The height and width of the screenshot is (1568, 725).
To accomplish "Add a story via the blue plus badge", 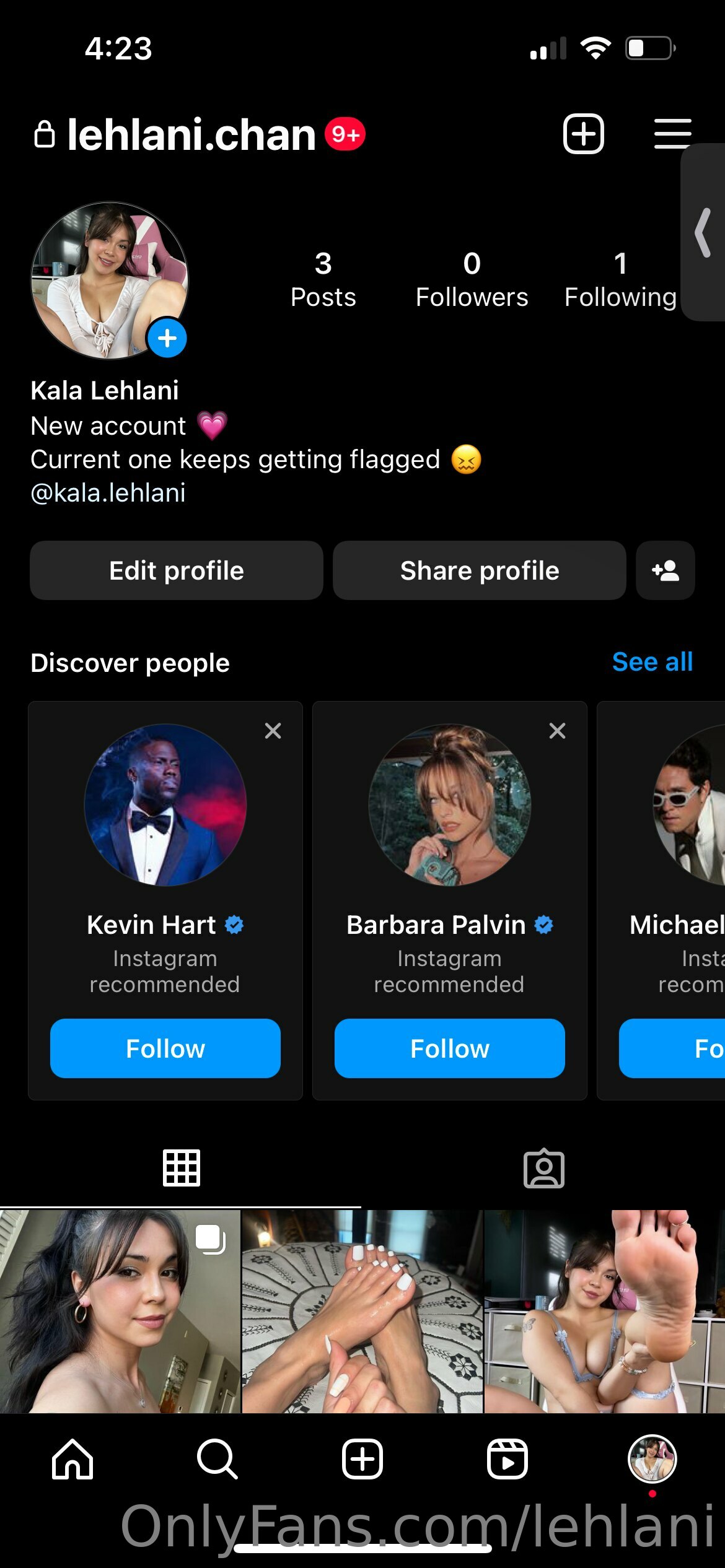I will point(167,338).
